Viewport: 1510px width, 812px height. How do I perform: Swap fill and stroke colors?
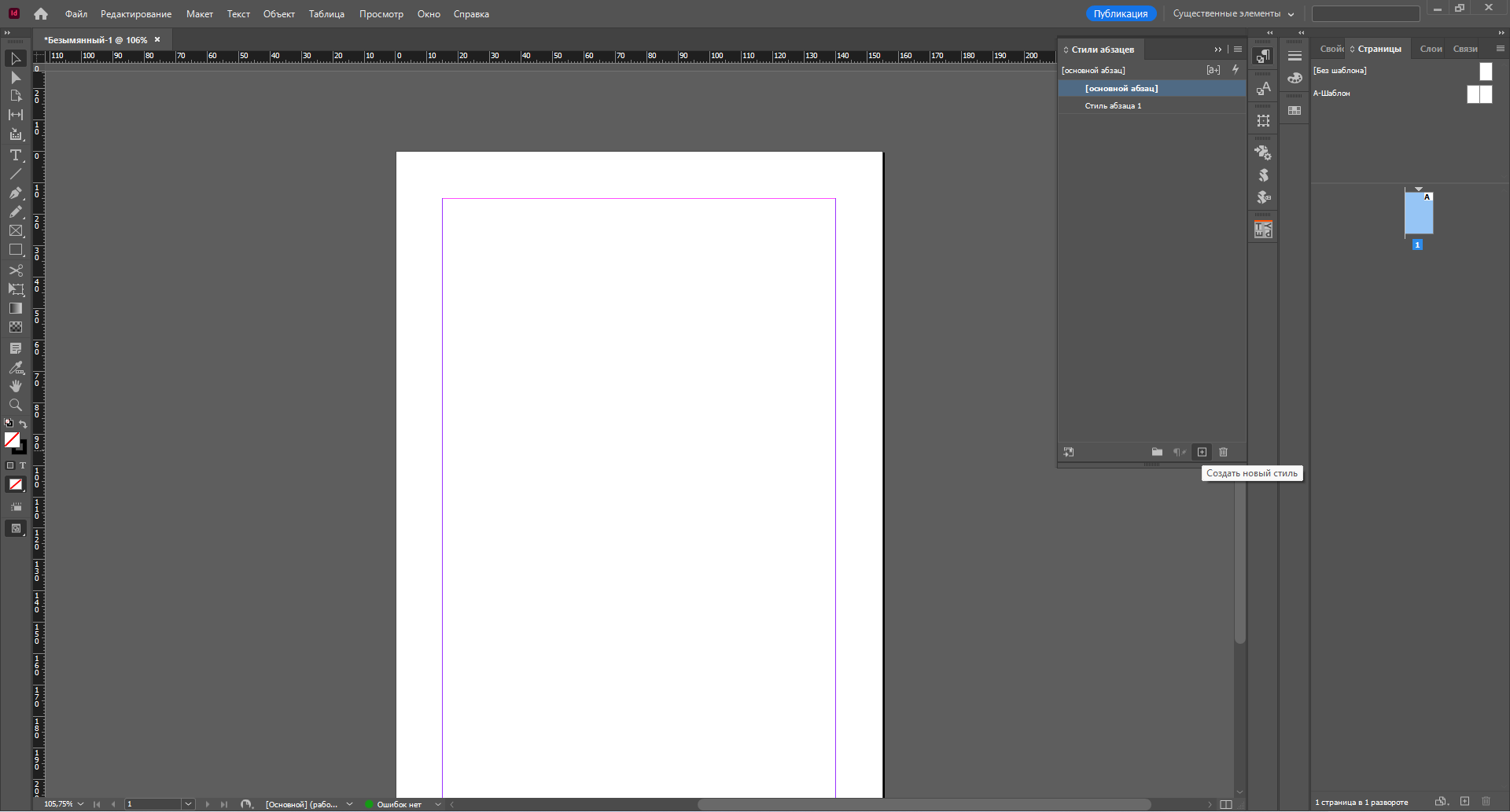23,424
